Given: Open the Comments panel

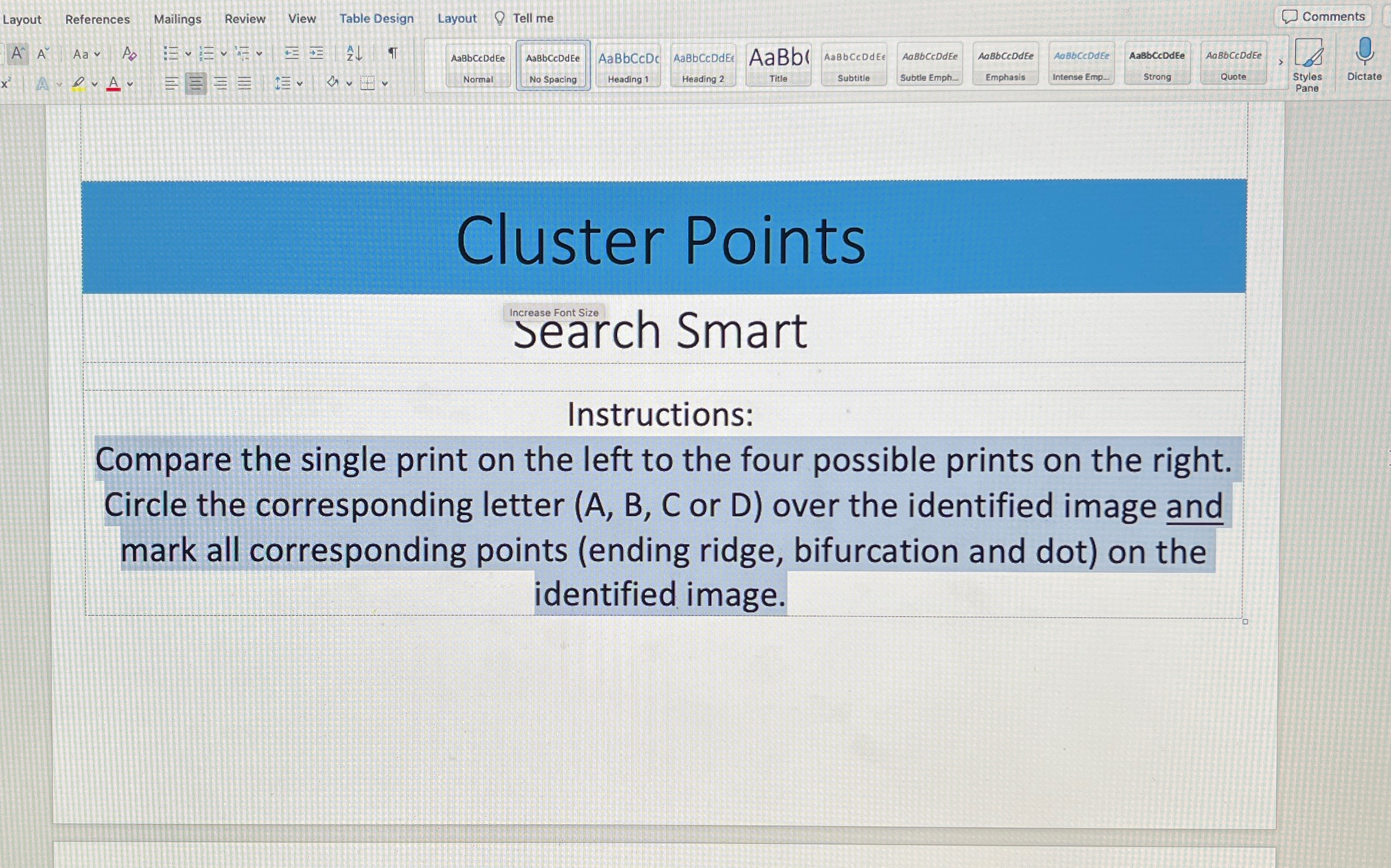Looking at the screenshot, I should pyautogui.click(x=1323, y=15).
